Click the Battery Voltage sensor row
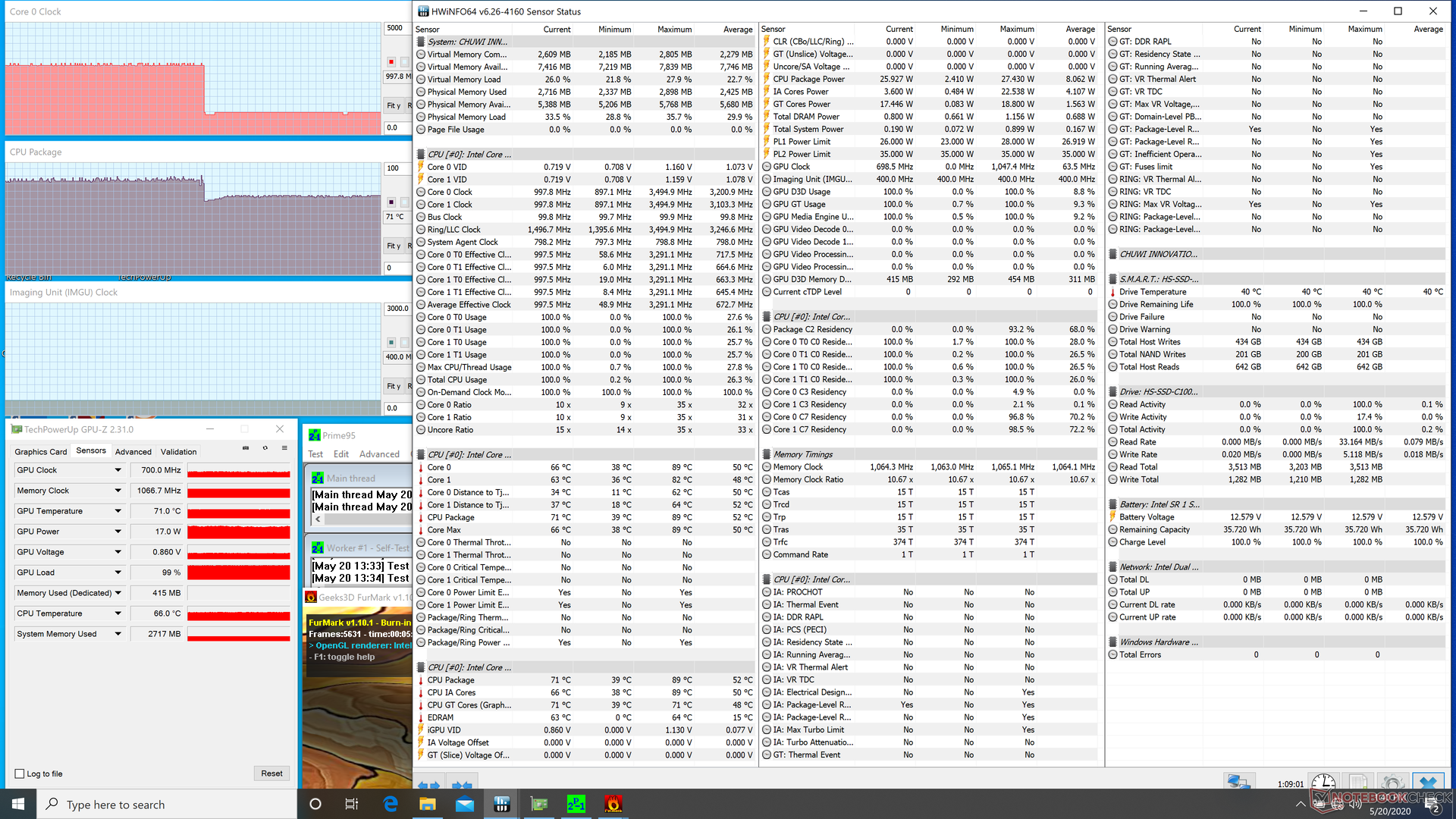 tap(1276, 517)
